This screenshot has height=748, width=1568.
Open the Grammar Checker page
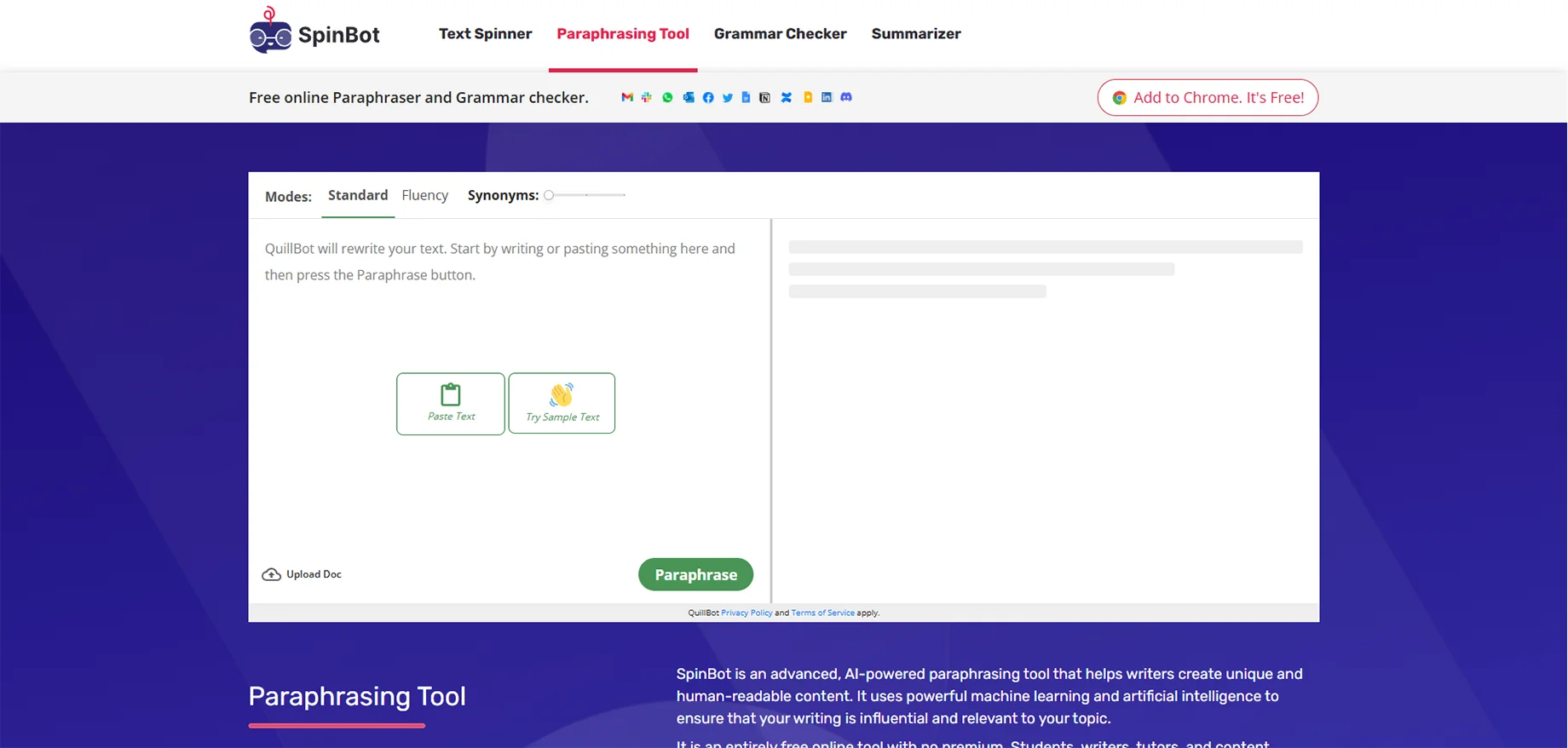[x=781, y=34]
